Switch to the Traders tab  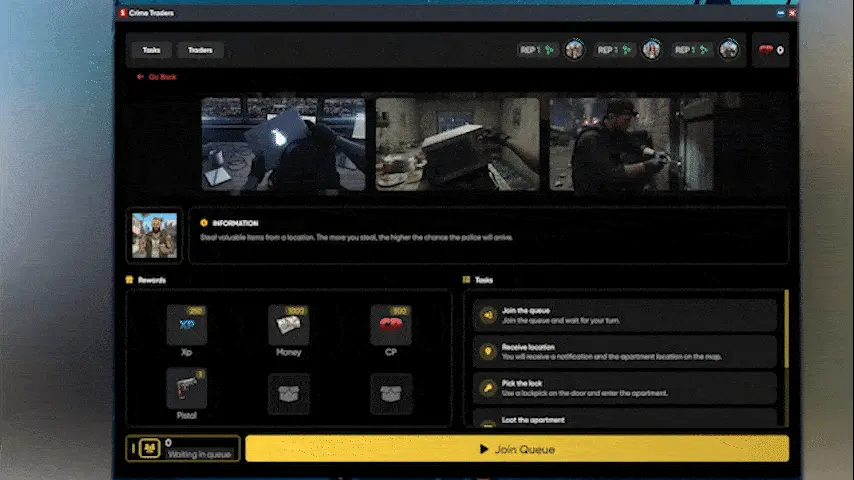pos(200,50)
